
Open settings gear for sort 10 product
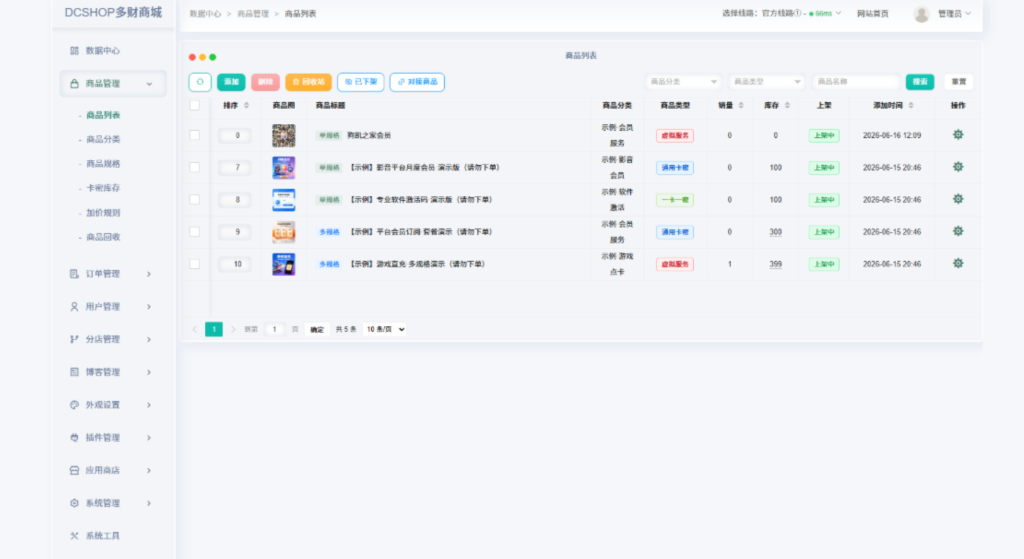pos(958,263)
